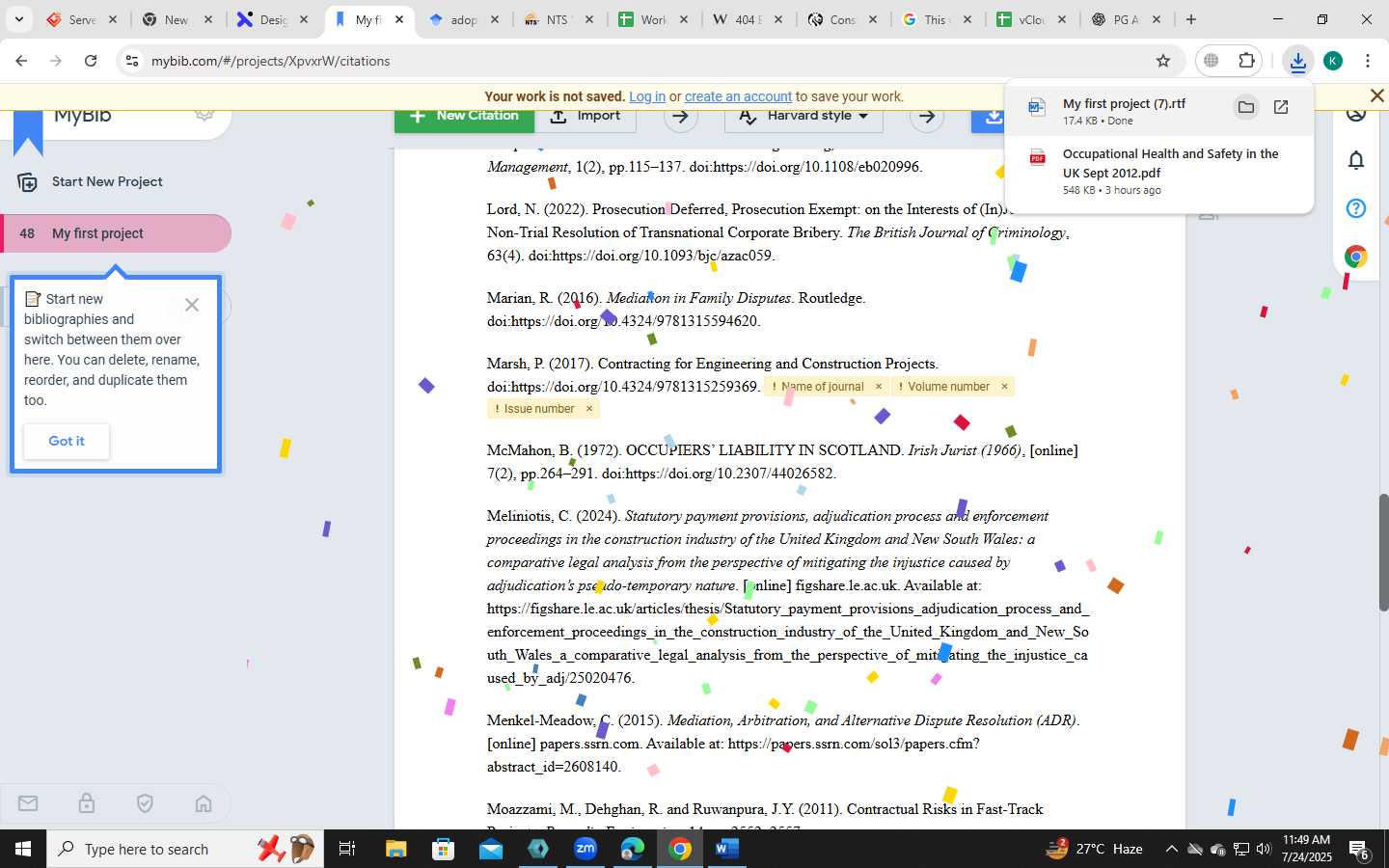
Task: Reload the page
Action: pos(91,61)
